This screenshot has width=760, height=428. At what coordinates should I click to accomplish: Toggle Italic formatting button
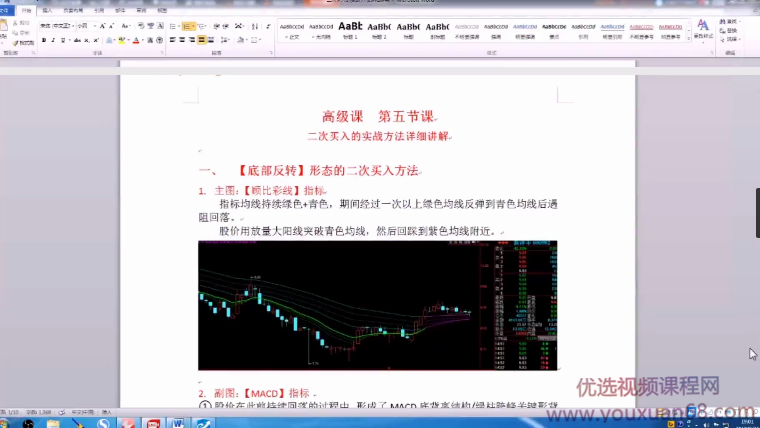pyautogui.click(x=53, y=40)
